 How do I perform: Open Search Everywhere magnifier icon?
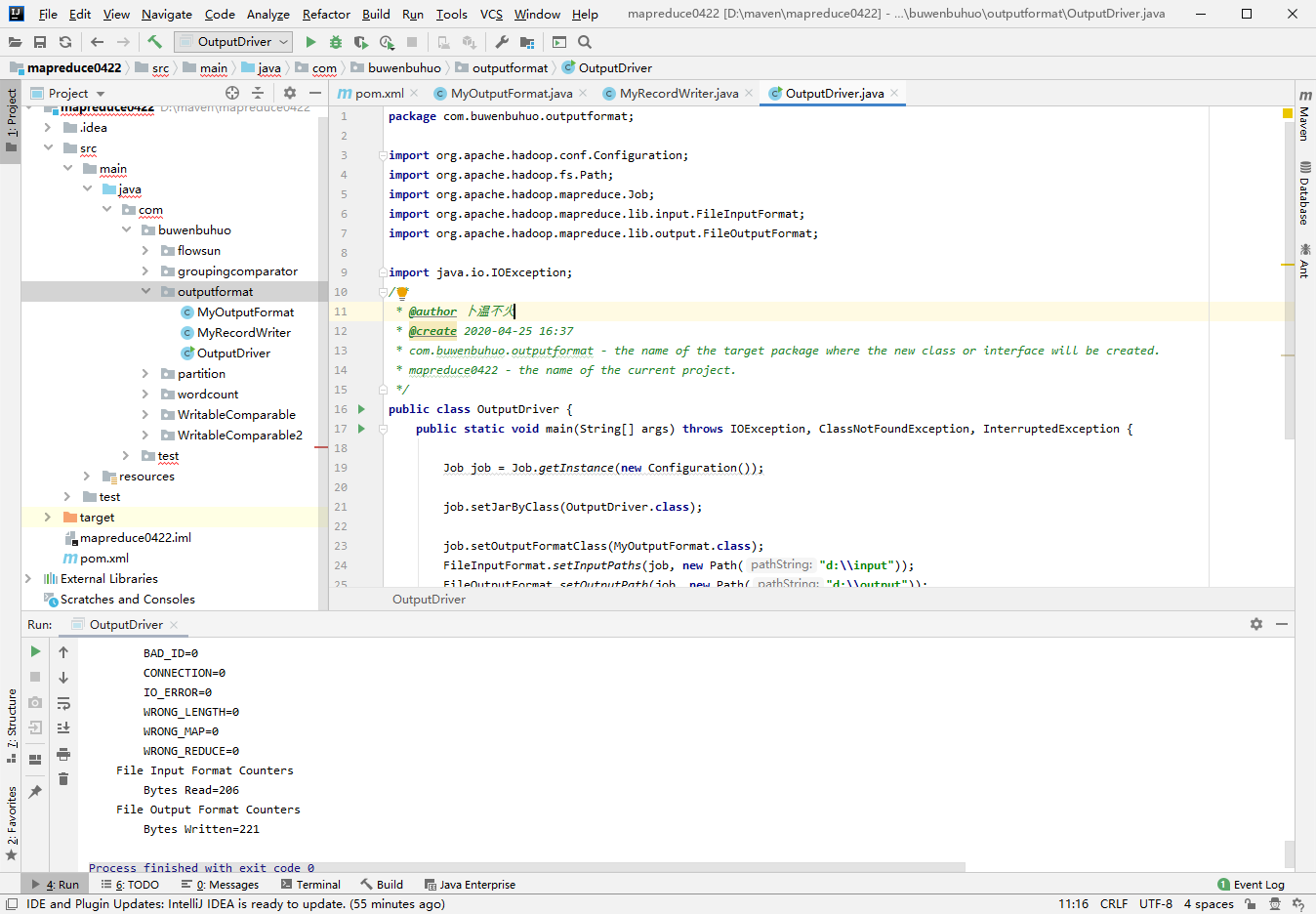pyautogui.click(x=585, y=42)
